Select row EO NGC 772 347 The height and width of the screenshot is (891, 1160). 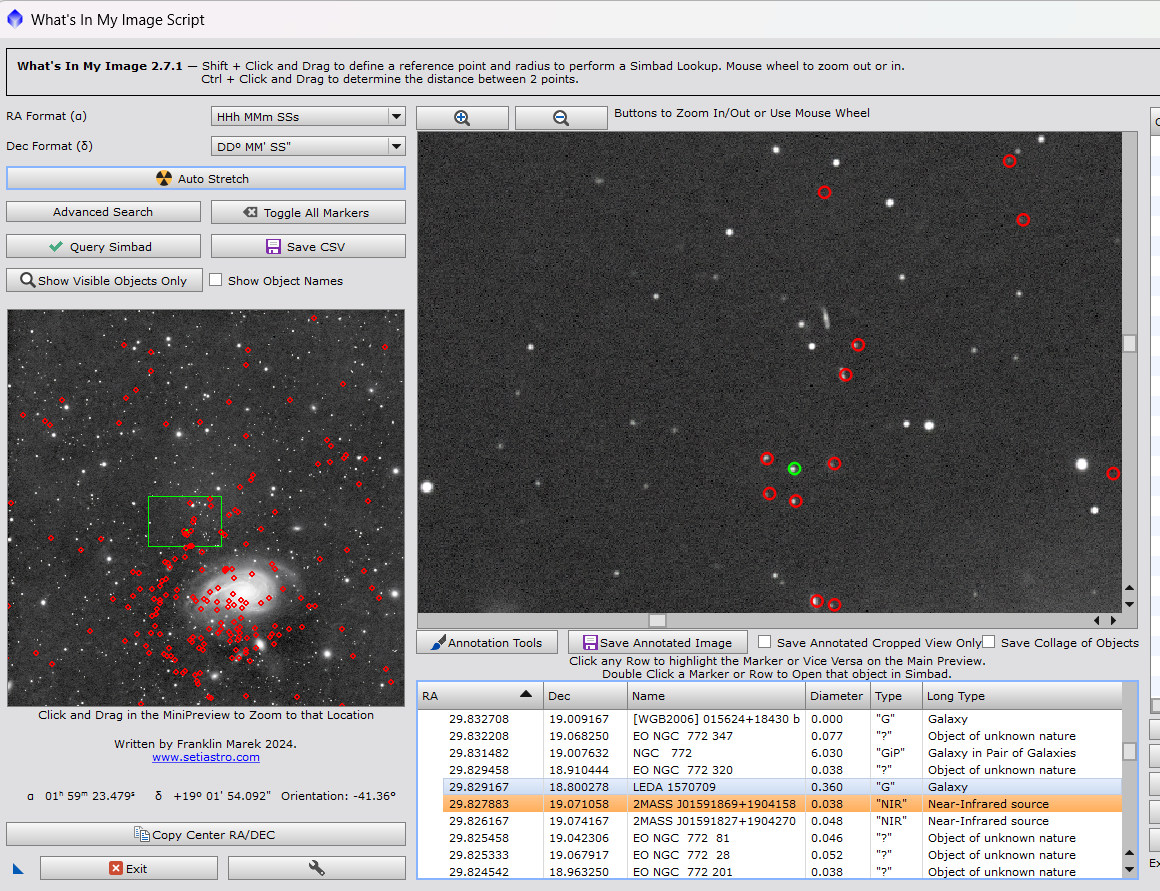pyautogui.click(x=782, y=736)
